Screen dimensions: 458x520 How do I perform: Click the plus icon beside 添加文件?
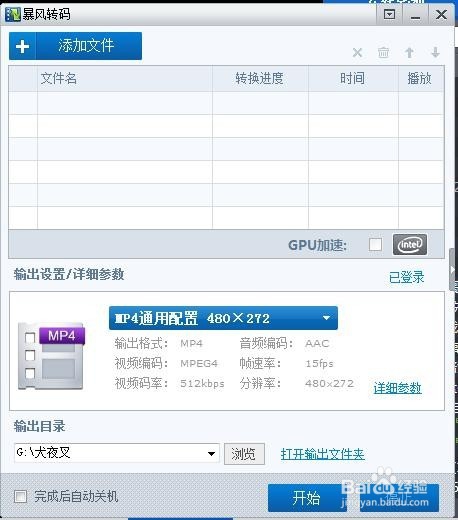pyautogui.click(x=22, y=46)
